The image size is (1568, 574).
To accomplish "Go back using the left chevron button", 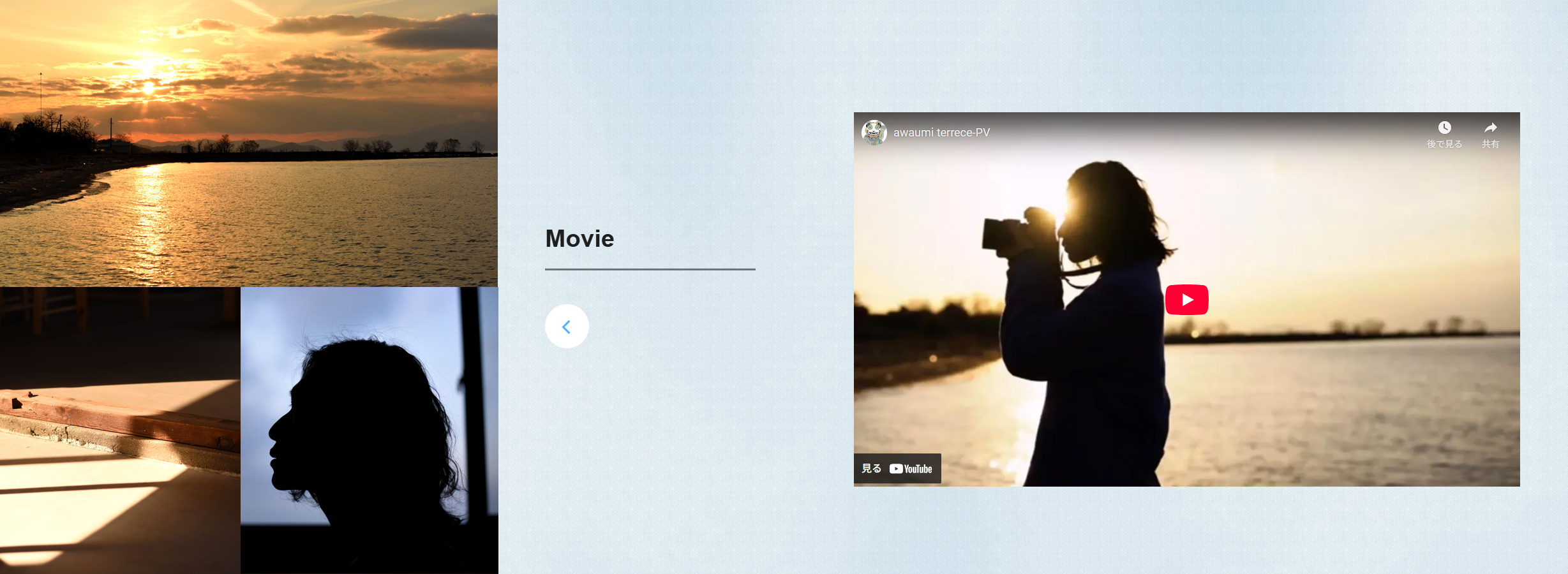I will click(x=567, y=327).
